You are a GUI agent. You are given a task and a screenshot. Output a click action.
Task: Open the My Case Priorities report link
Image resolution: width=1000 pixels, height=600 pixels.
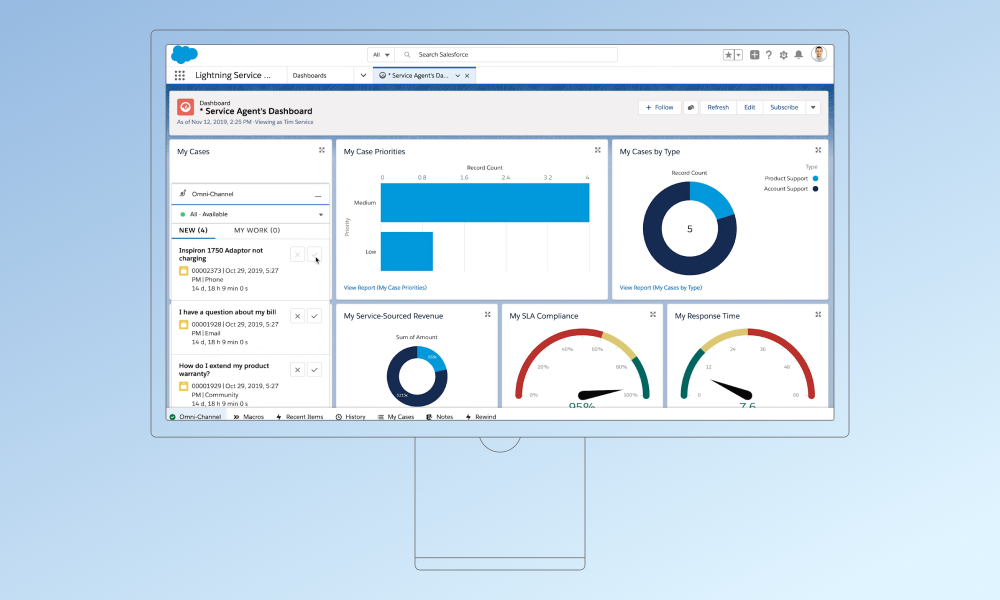click(386, 285)
